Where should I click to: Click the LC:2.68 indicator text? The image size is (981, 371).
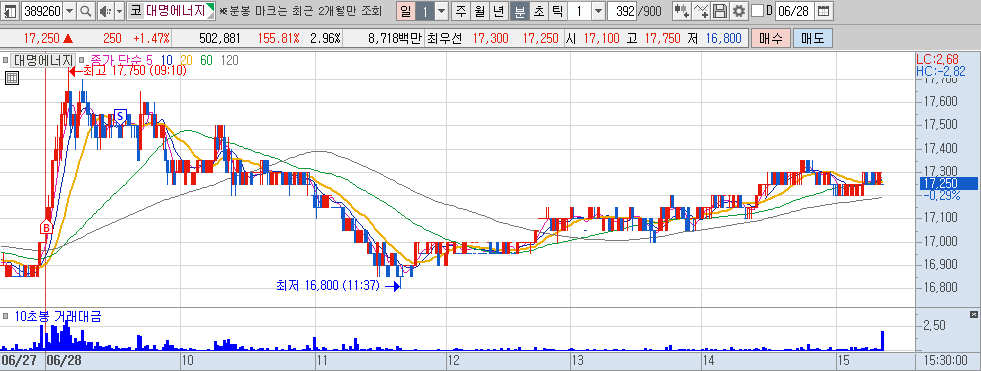(x=937, y=60)
